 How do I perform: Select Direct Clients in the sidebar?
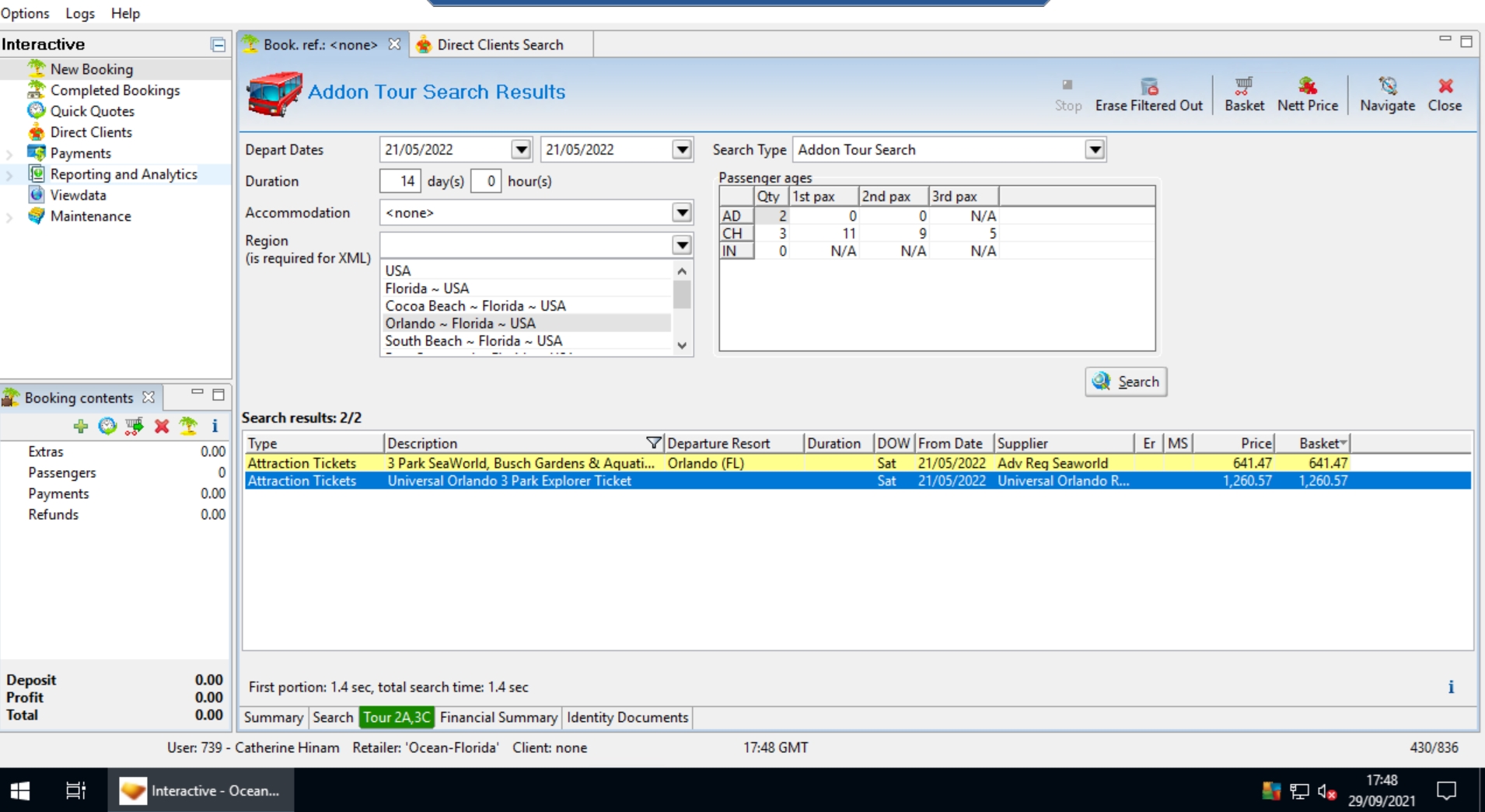pyautogui.click(x=91, y=132)
